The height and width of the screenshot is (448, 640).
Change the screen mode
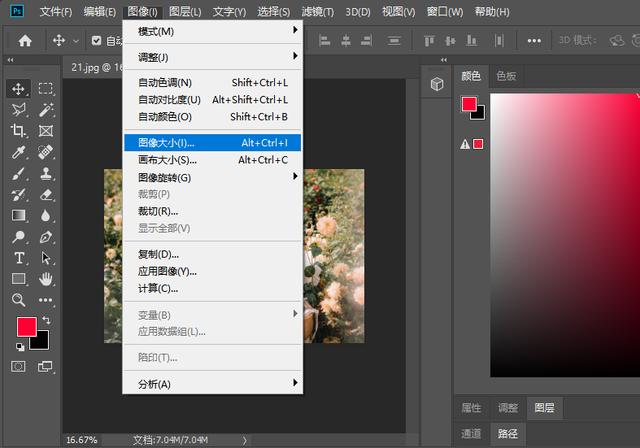[x=45, y=366]
